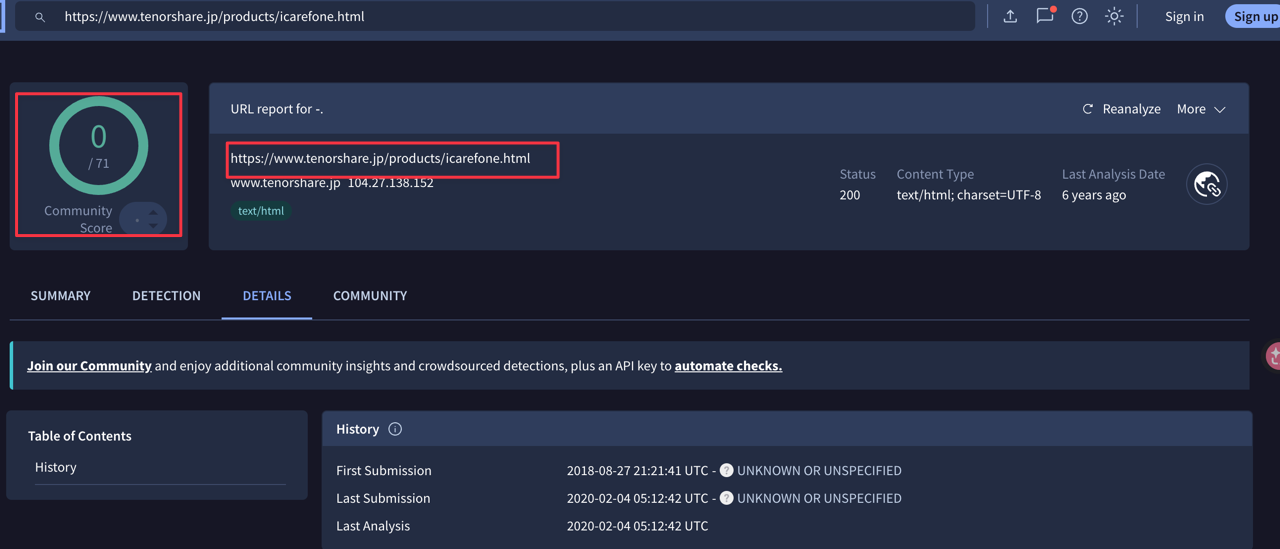1280x549 pixels.
Task: Click the text/html tag chip
Action: pos(261,211)
